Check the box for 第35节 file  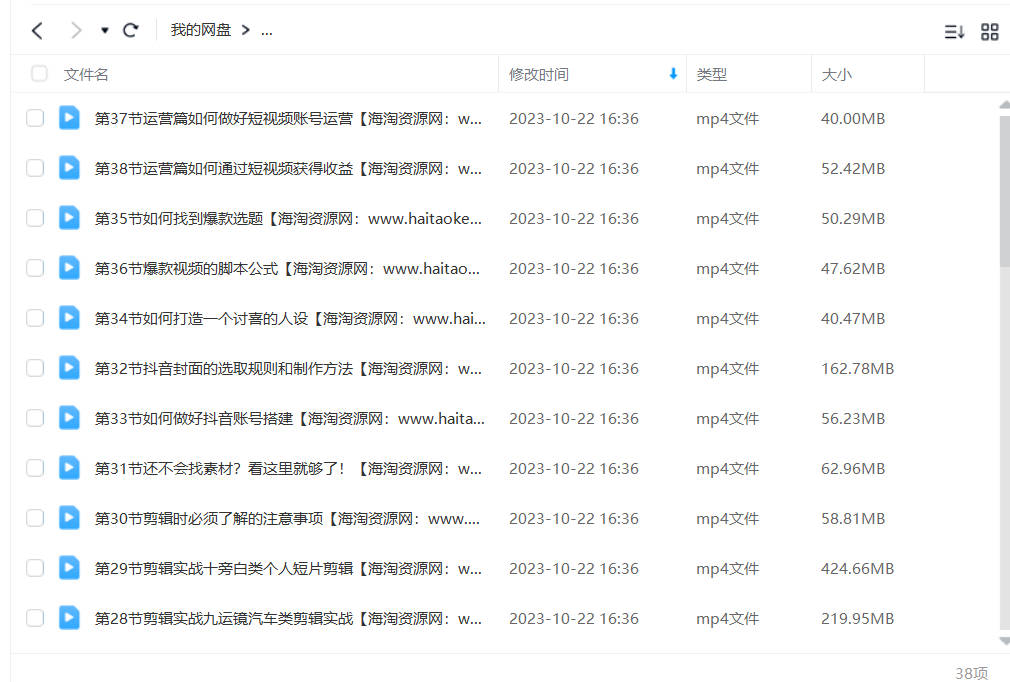[x=35, y=218]
